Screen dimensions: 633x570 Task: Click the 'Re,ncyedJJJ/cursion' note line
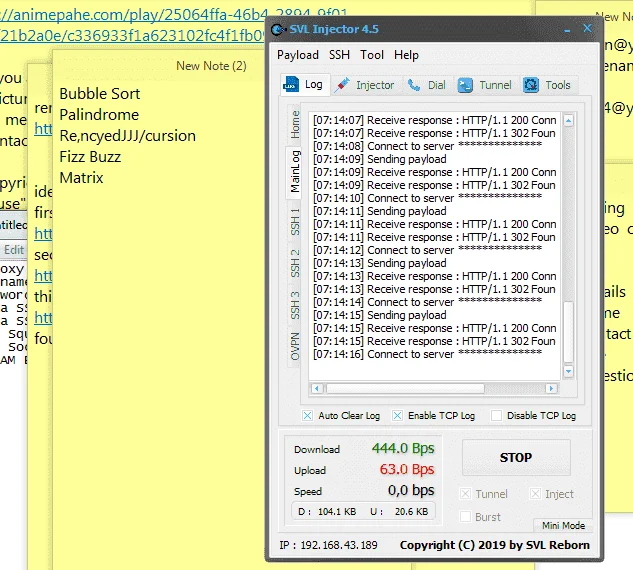pyautogui.click(x=128, y=136)
